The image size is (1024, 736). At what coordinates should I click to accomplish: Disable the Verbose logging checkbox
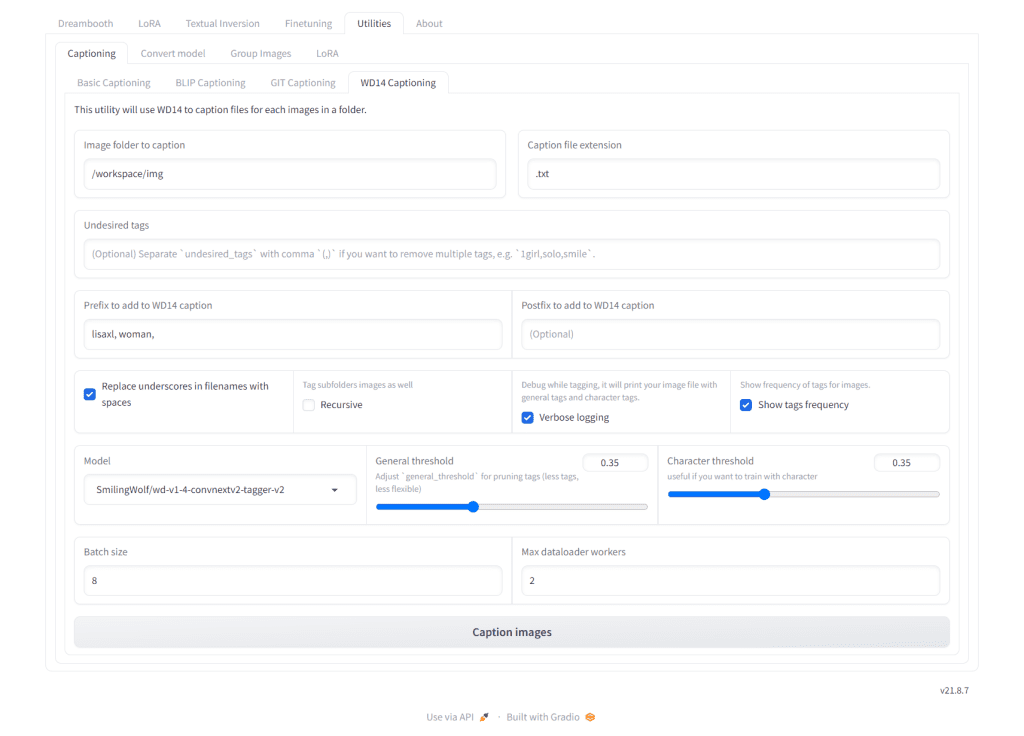528,417
